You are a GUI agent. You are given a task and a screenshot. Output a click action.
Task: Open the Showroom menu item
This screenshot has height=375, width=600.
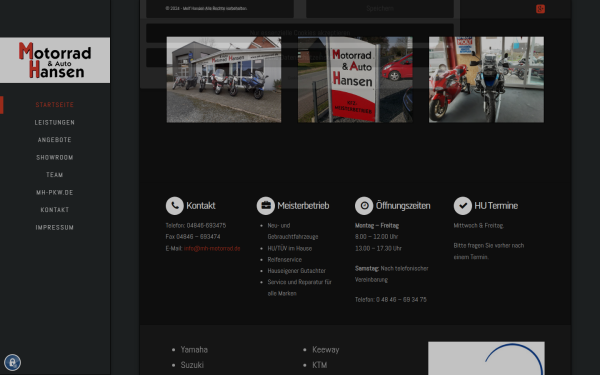55,157
